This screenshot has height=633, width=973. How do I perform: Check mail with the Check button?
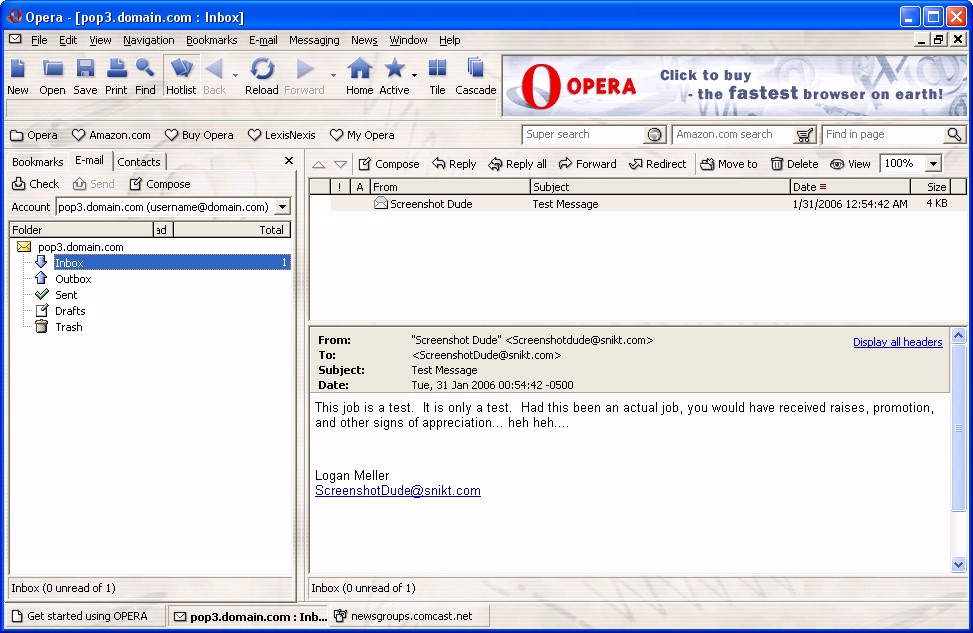pos(36,184)
